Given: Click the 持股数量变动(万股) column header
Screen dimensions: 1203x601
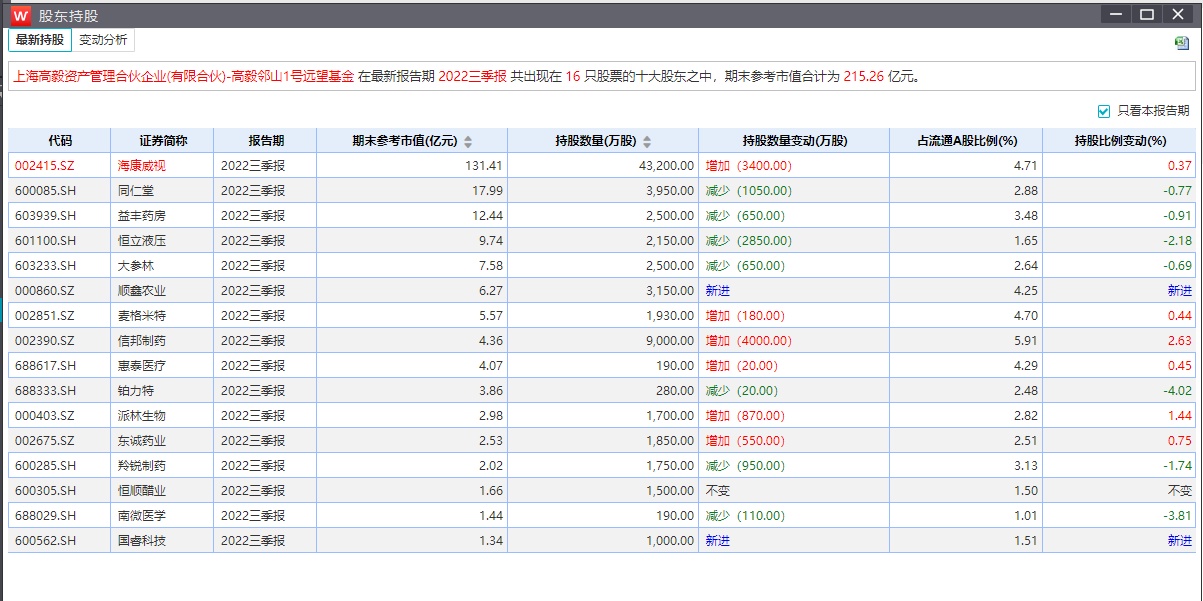Looking at the screenshot, I should point(794,141).
